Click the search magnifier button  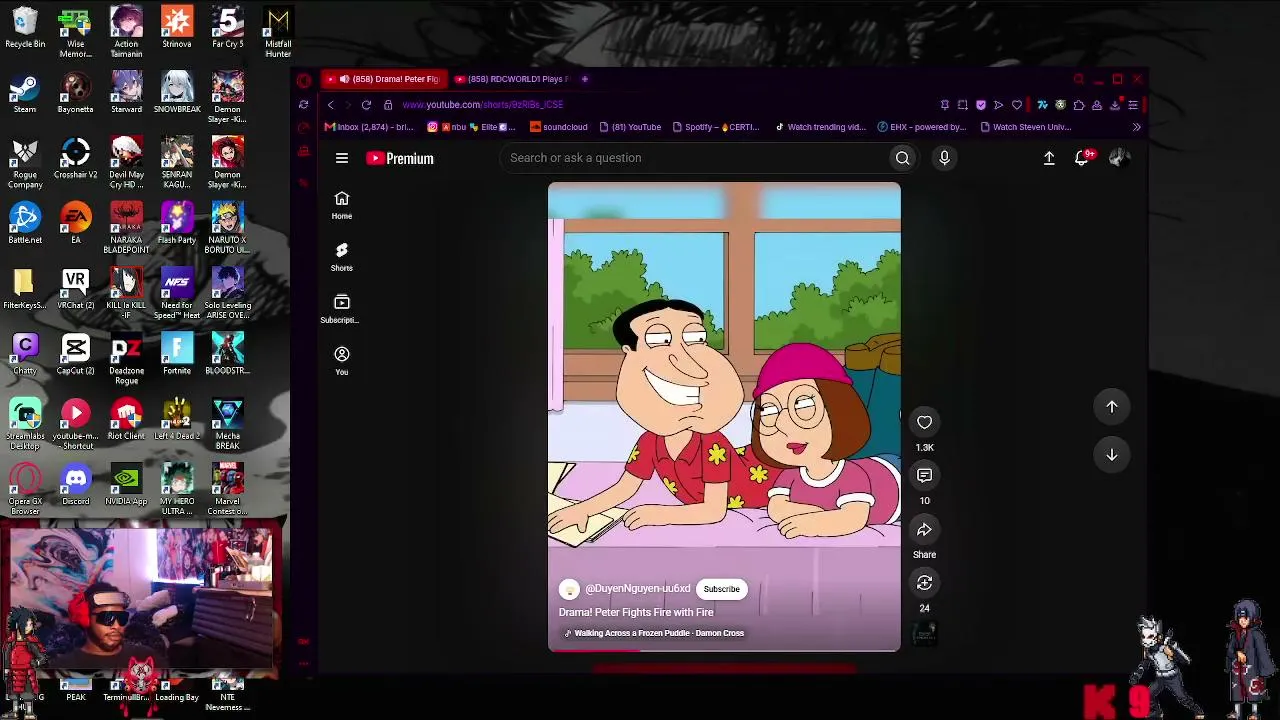[x=902, y=158]
